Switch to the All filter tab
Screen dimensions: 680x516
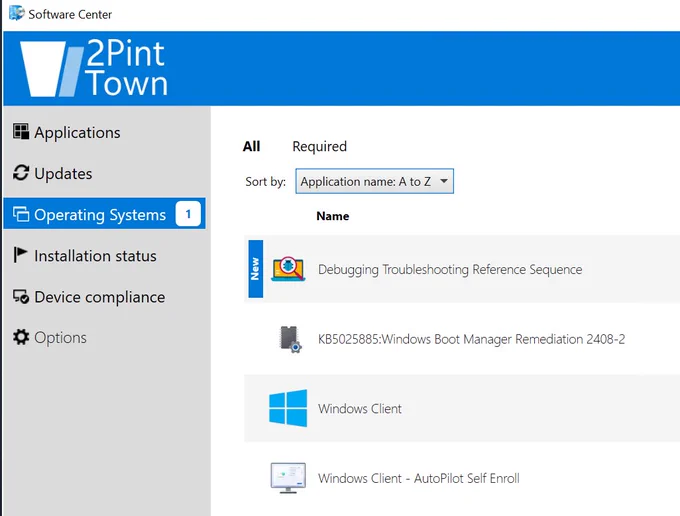point(252,146)
